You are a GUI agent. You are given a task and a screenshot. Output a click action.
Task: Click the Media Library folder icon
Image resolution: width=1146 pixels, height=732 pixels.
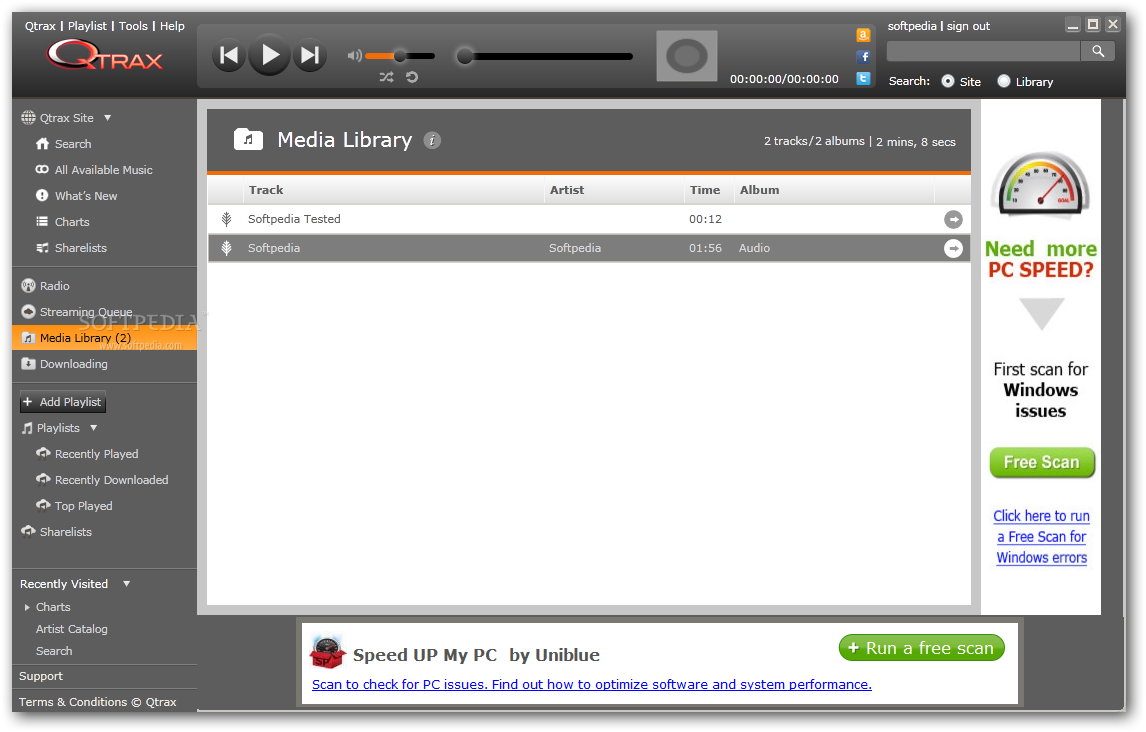(x=248, y=139)
